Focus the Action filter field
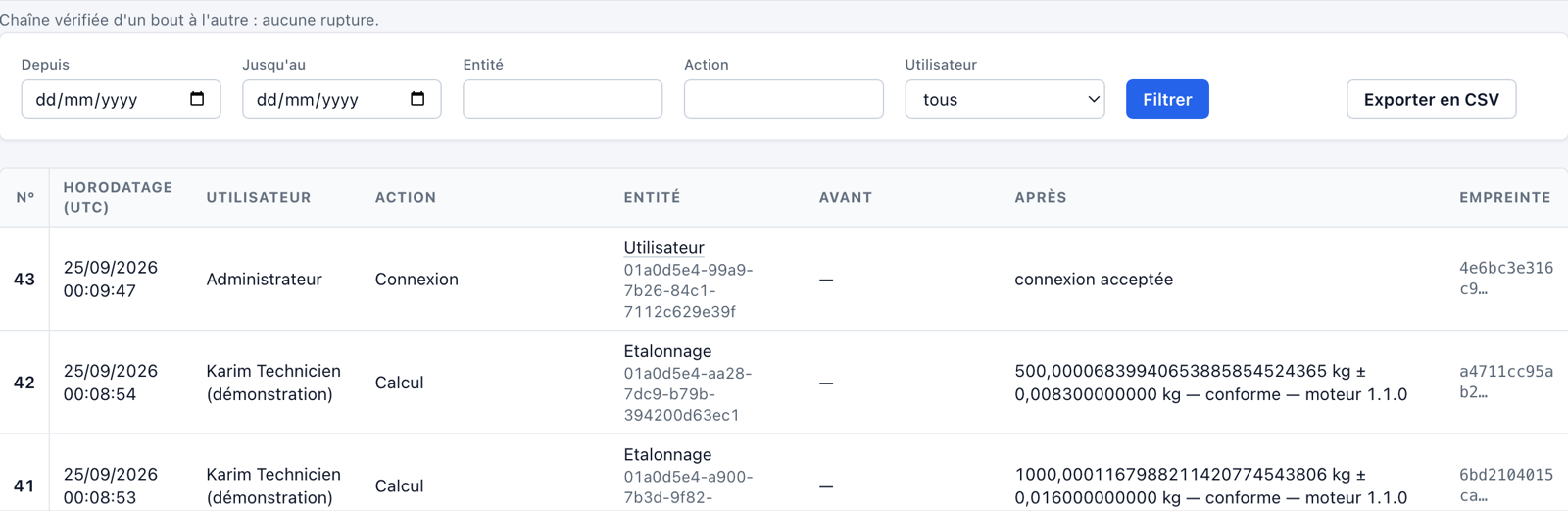 pos(783,99)
